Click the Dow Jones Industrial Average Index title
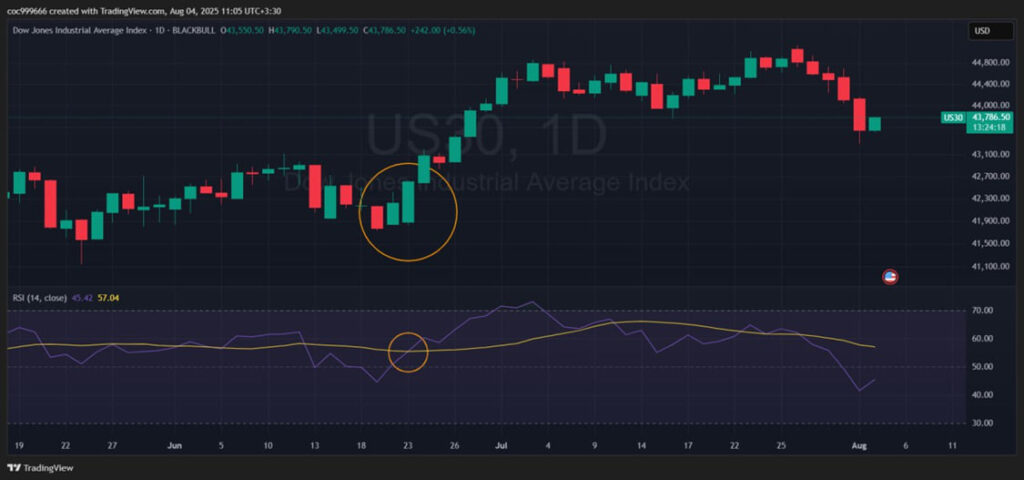This screenshot has height=480, width=1024. [78, 32]
